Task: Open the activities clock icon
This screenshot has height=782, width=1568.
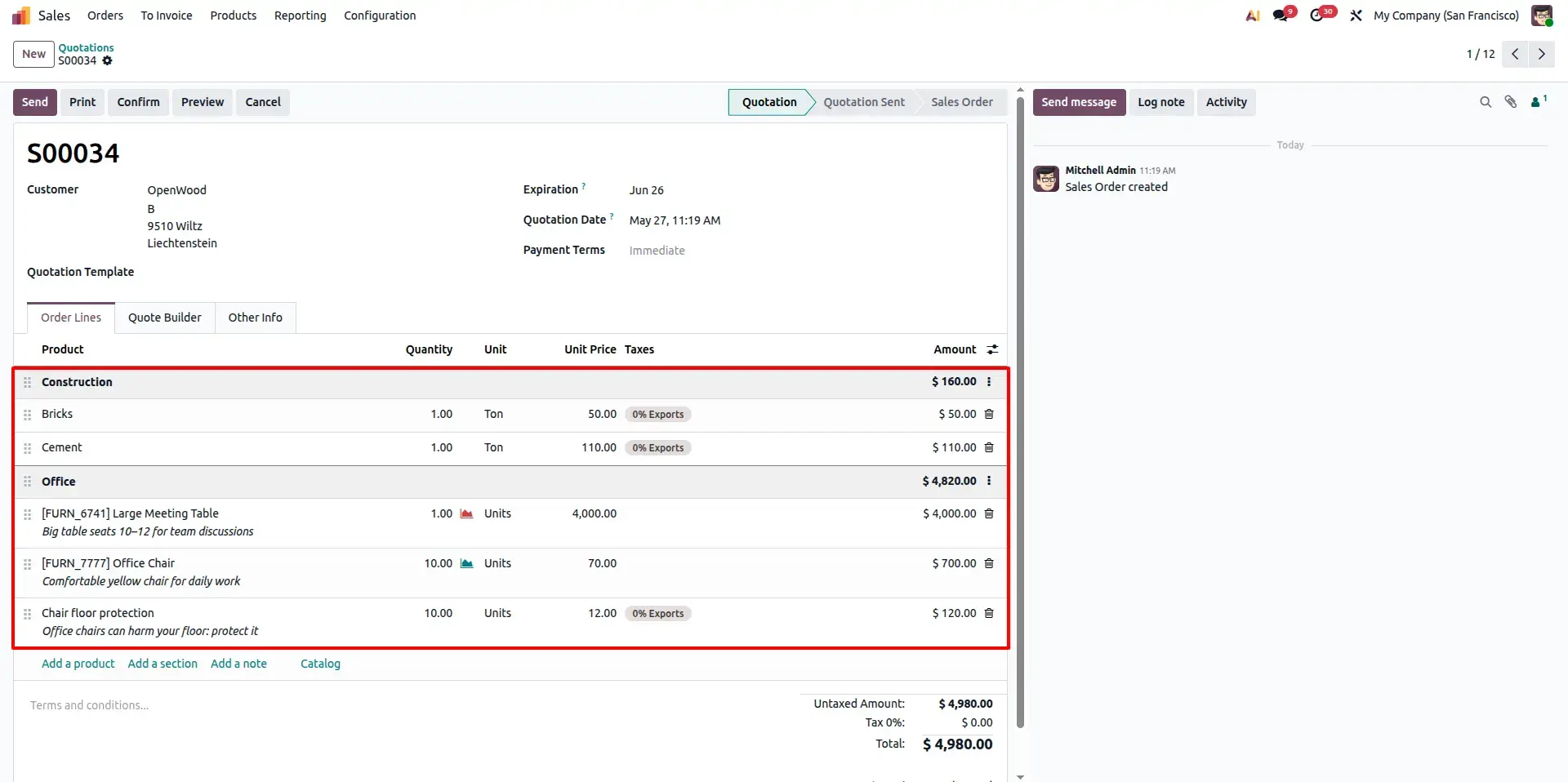Action: 1317,16
